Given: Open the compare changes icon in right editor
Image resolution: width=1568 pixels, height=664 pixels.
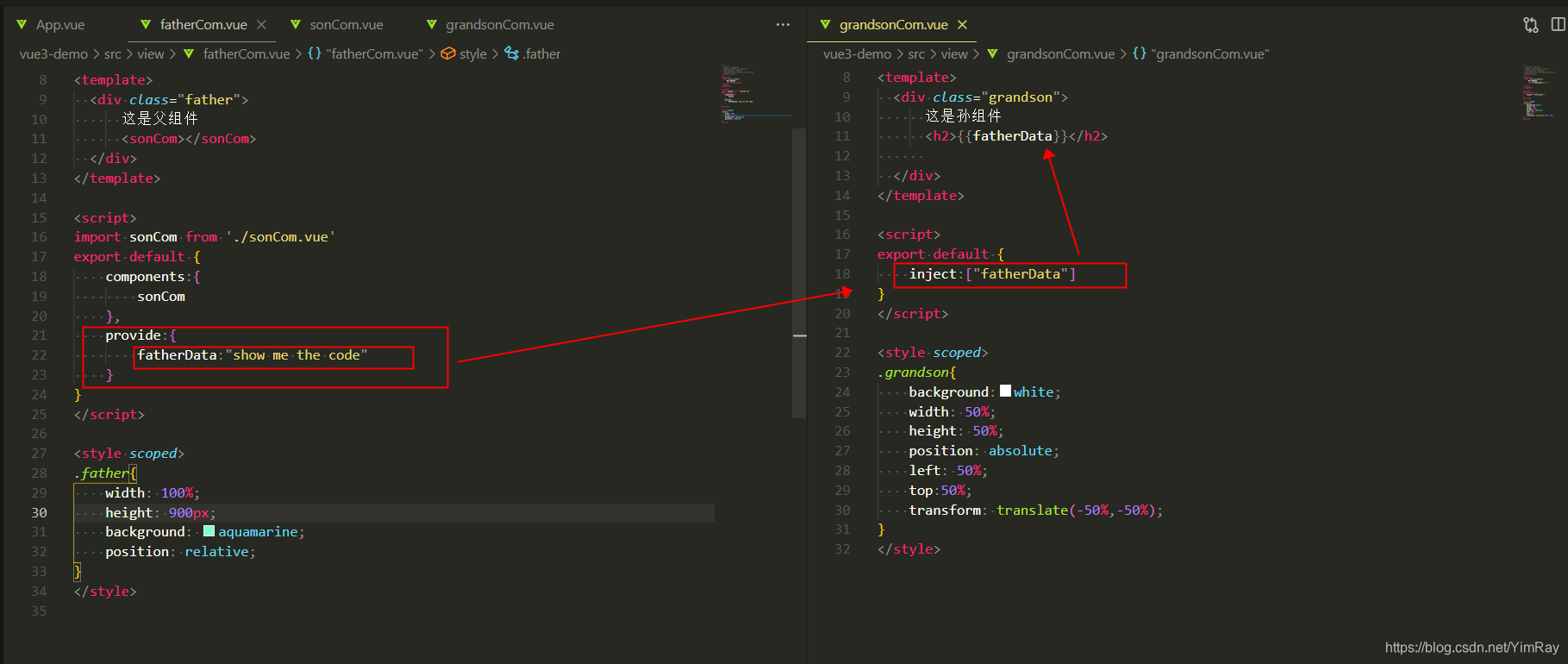Looking at the screenshot, I should (1531, 25).
